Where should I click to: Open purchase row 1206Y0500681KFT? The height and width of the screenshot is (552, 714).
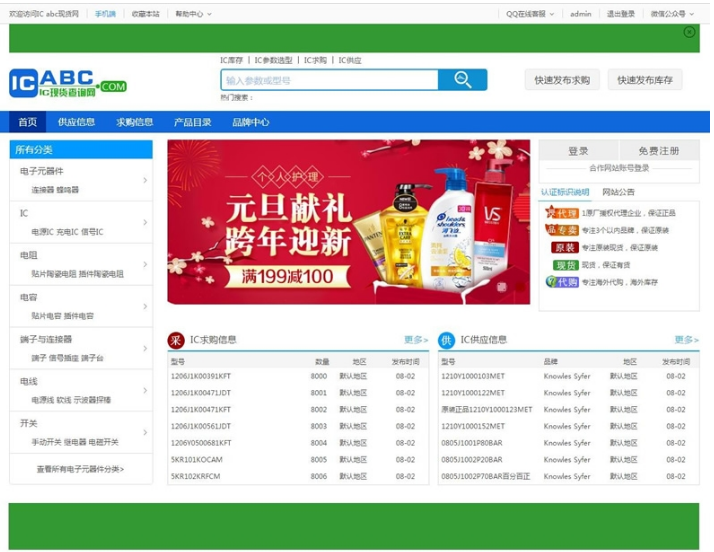298,443
